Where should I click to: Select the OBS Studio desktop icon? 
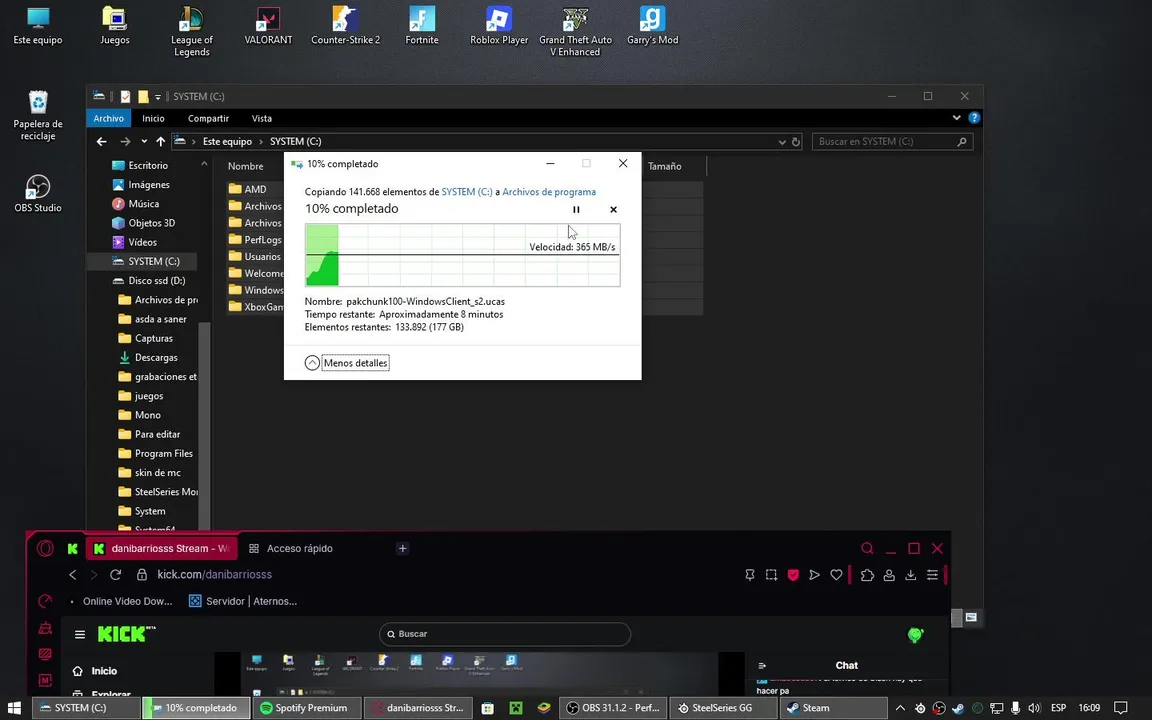tap(37, 193)
